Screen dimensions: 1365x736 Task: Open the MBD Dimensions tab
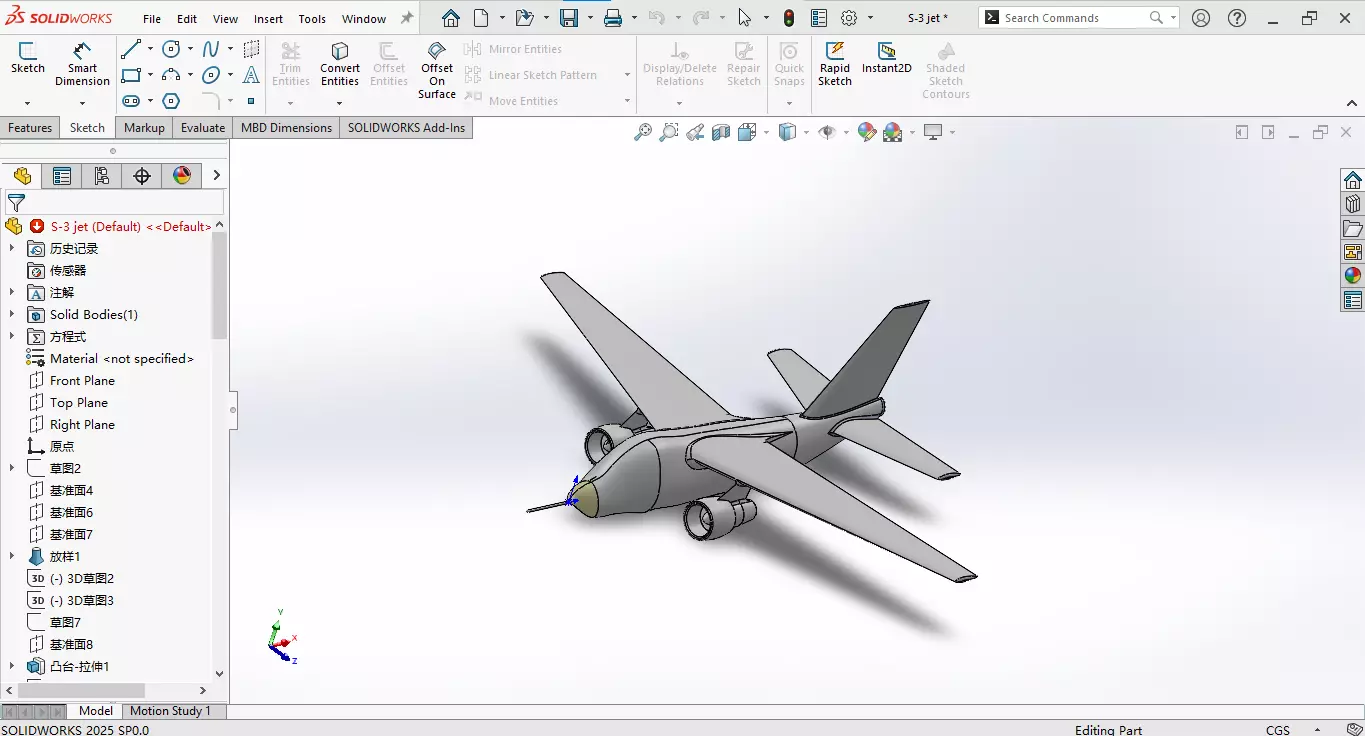click(286, 127)
